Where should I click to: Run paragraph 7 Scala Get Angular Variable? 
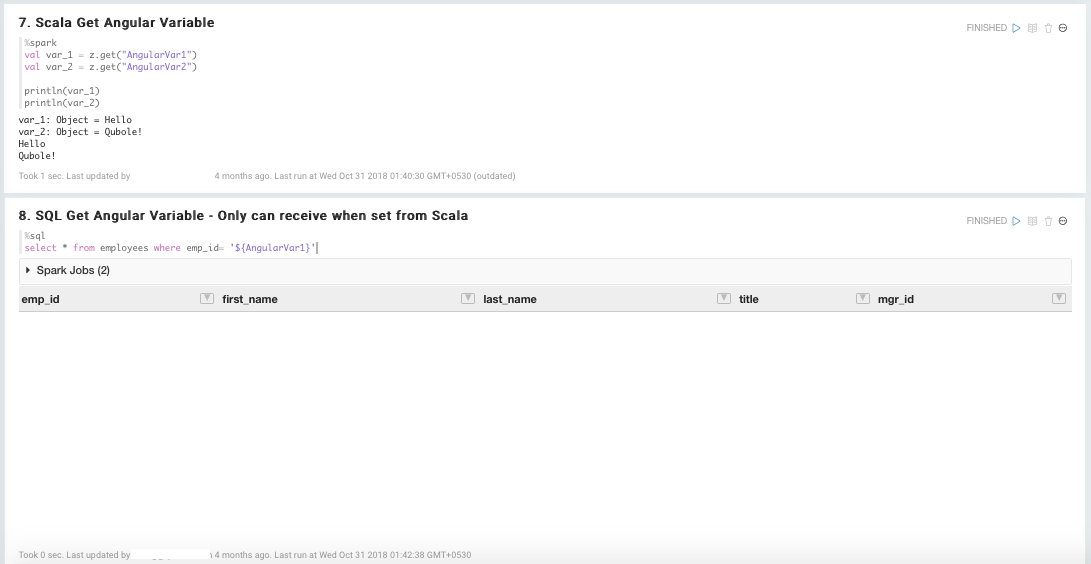pyautogui.click(x=1016, y=28)
